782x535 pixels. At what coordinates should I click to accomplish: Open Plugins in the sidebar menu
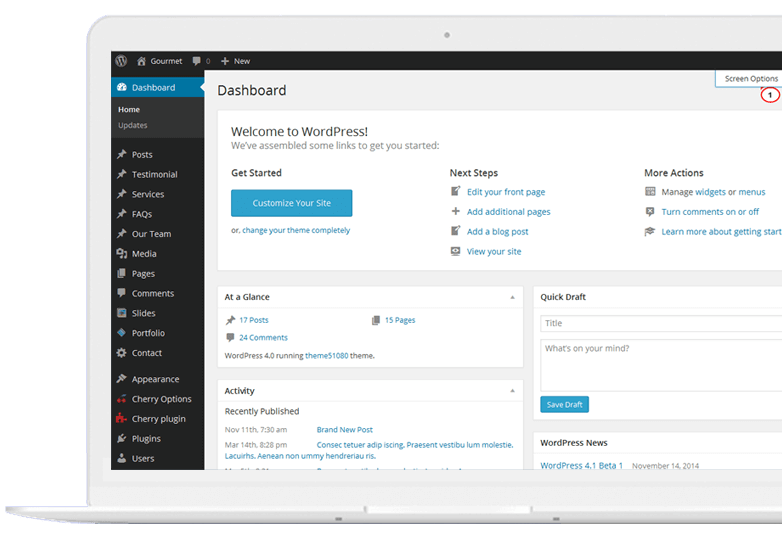coord(145,439)
